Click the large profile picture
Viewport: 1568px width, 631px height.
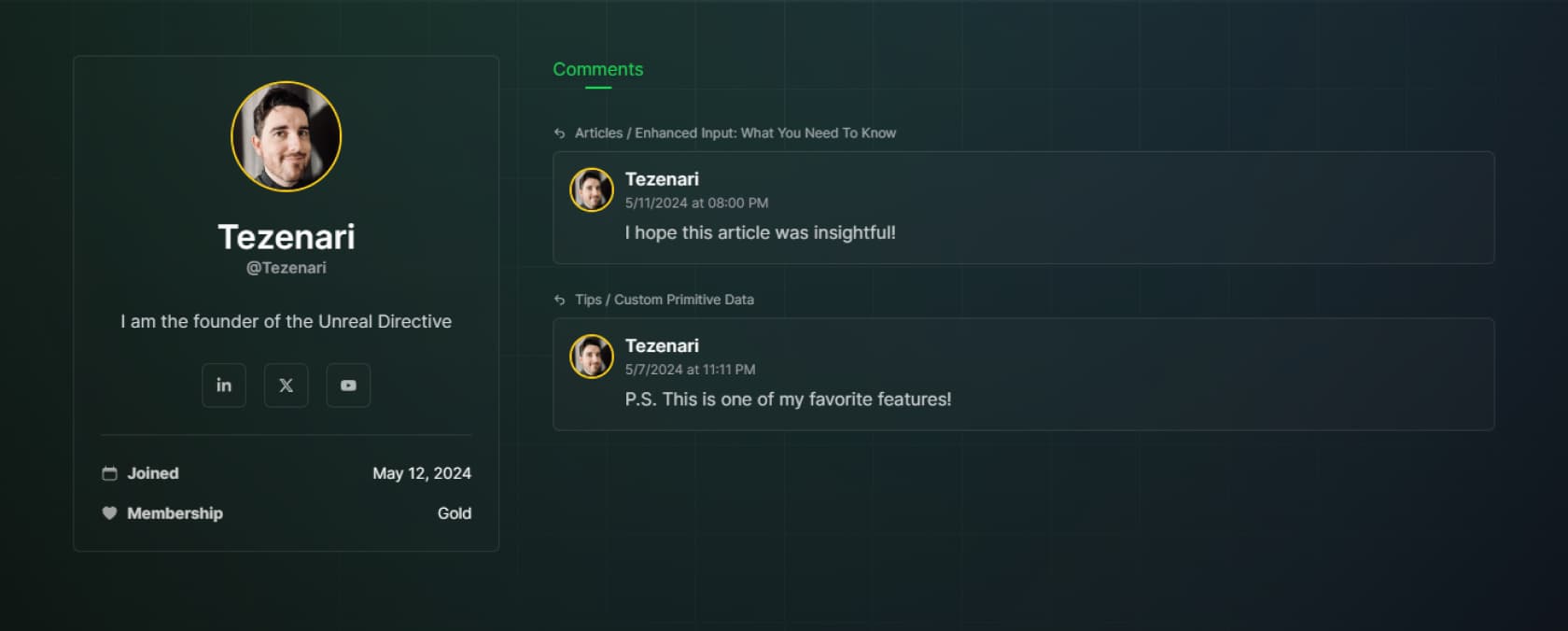(286, 136)
